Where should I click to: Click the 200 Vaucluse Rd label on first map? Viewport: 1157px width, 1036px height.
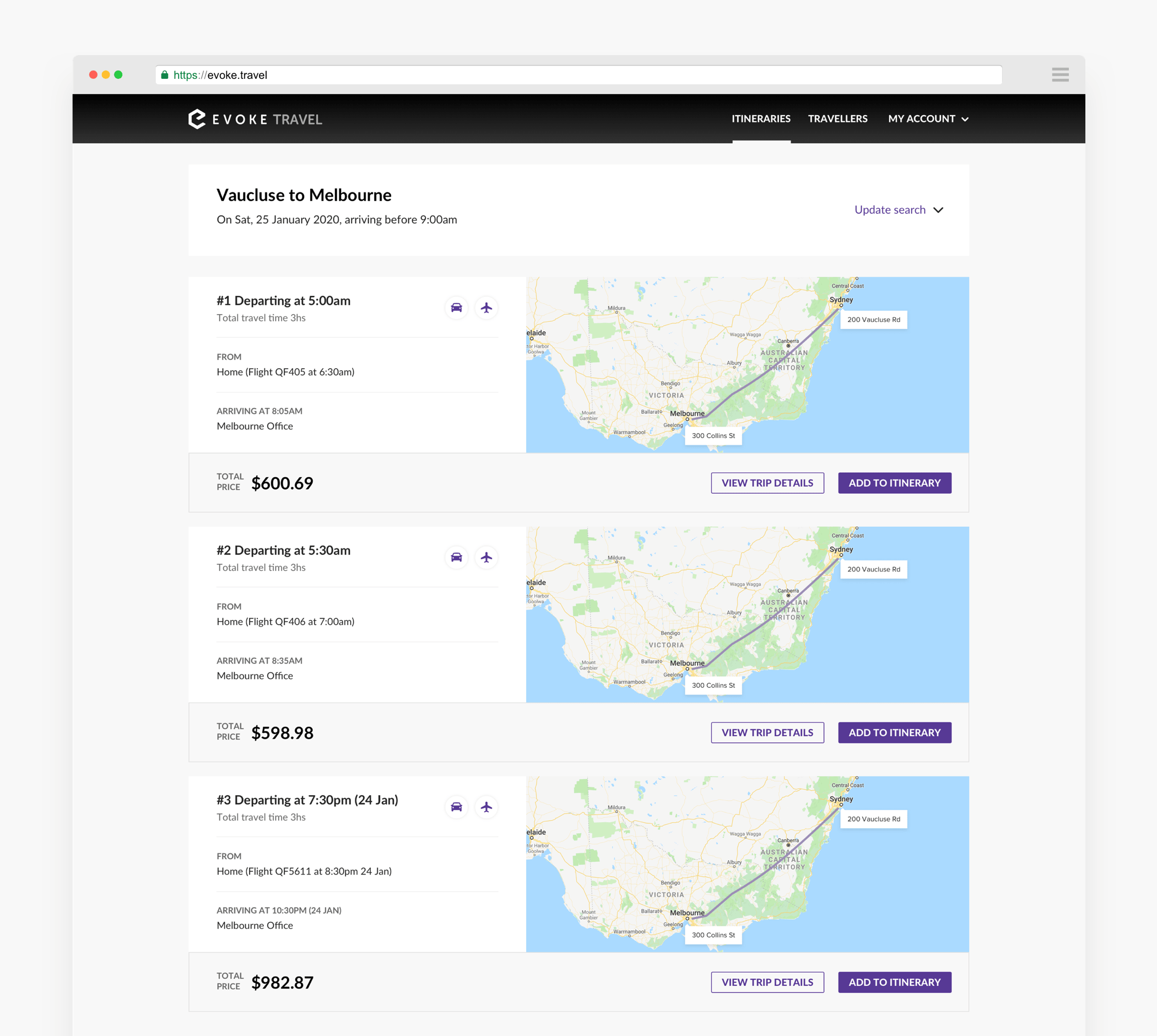coord(873,319)
